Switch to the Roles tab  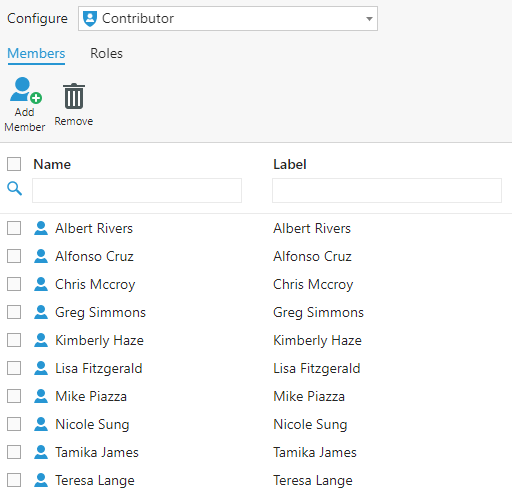click(106, 53)
